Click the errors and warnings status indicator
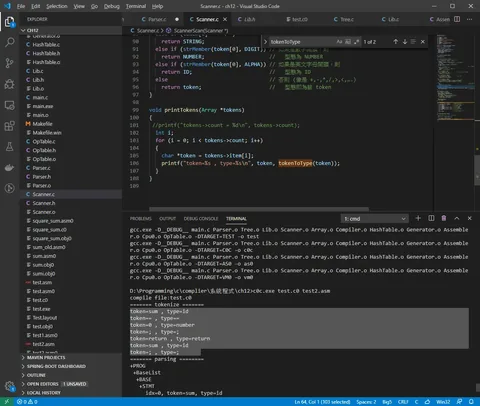480x406 pixels. coord(27,402)
